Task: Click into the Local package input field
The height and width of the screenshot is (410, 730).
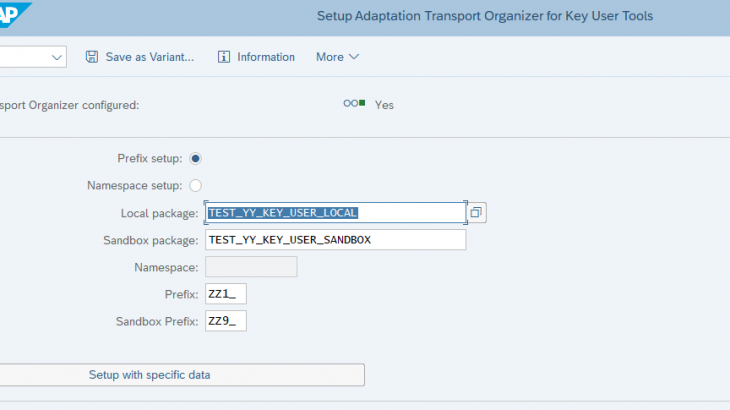Action: 335,213
